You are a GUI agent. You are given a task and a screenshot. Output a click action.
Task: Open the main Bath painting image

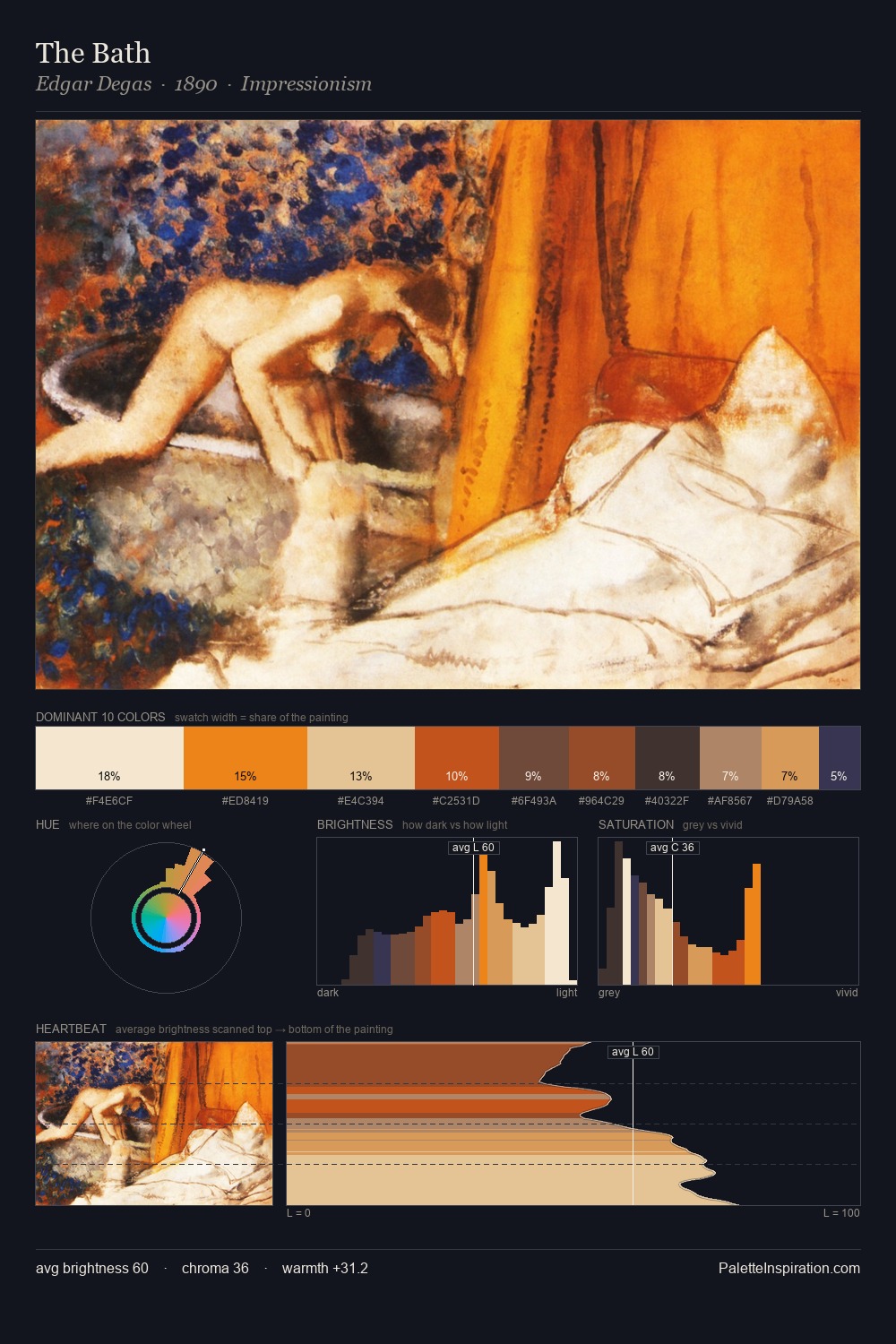coord(448,404)
